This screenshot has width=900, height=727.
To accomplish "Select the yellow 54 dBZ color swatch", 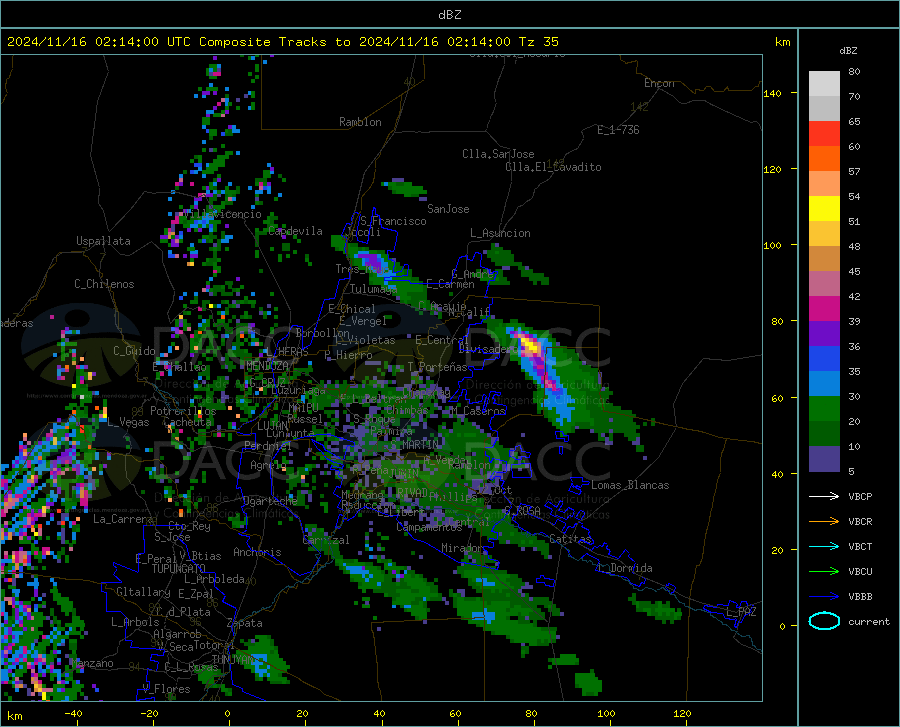I will pyautogui.click(x=824, y=208).
